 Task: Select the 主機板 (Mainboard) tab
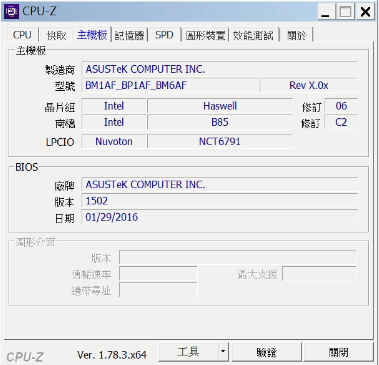tap(92, 34)
